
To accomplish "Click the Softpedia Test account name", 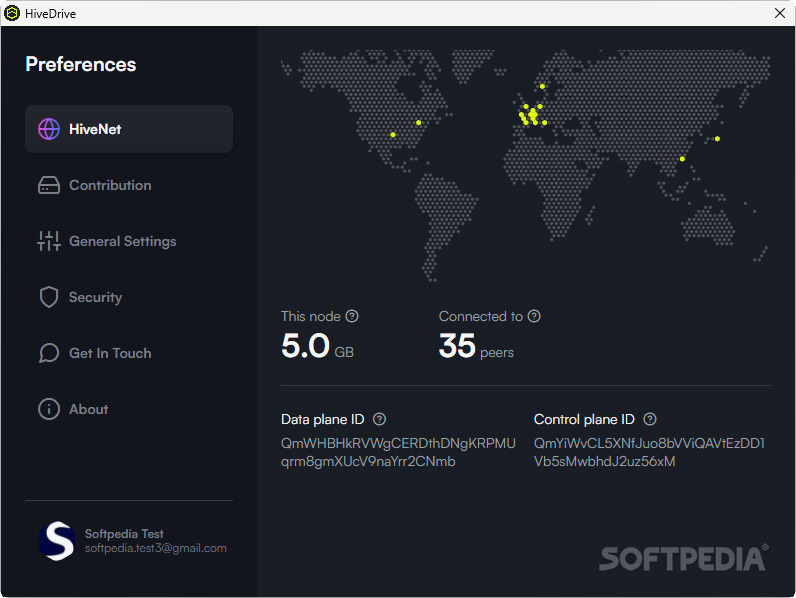I will click(x=124, y=534).
